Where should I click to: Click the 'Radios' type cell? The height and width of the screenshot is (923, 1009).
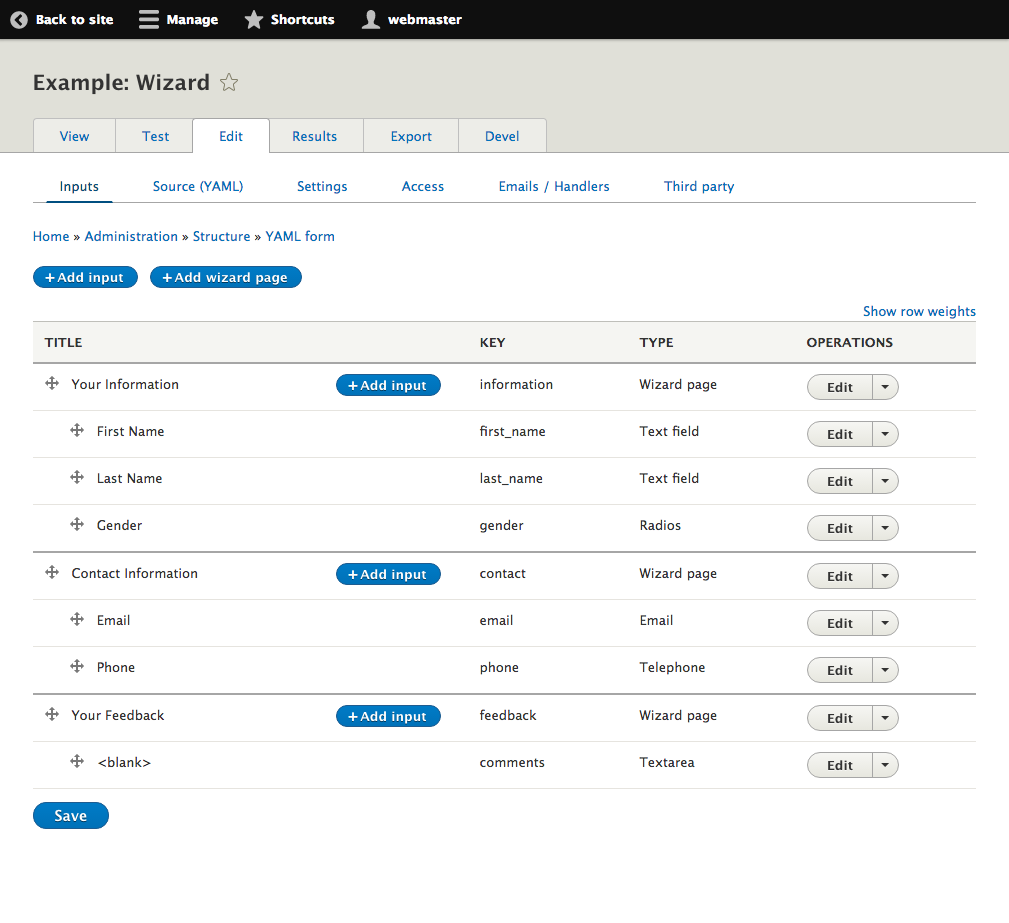pyautogui.click(x=660, y=525)
